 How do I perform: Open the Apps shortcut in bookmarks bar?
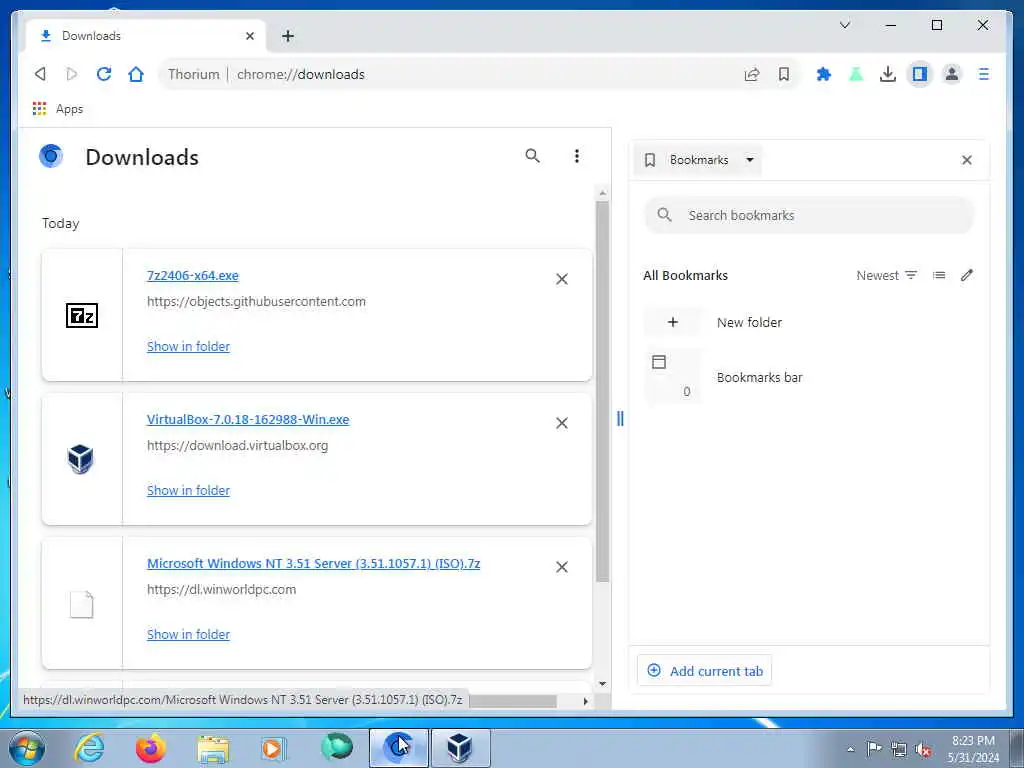58,109
